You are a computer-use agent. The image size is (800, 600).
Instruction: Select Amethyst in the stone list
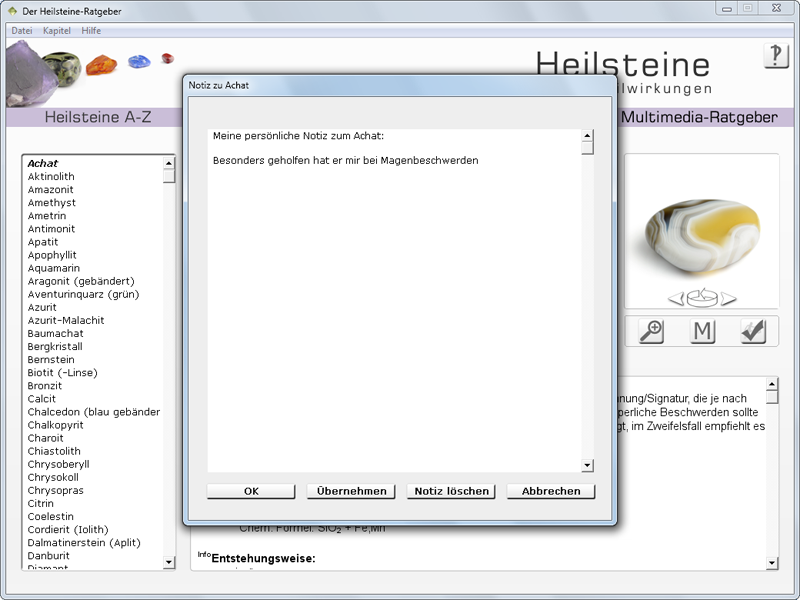52,203
